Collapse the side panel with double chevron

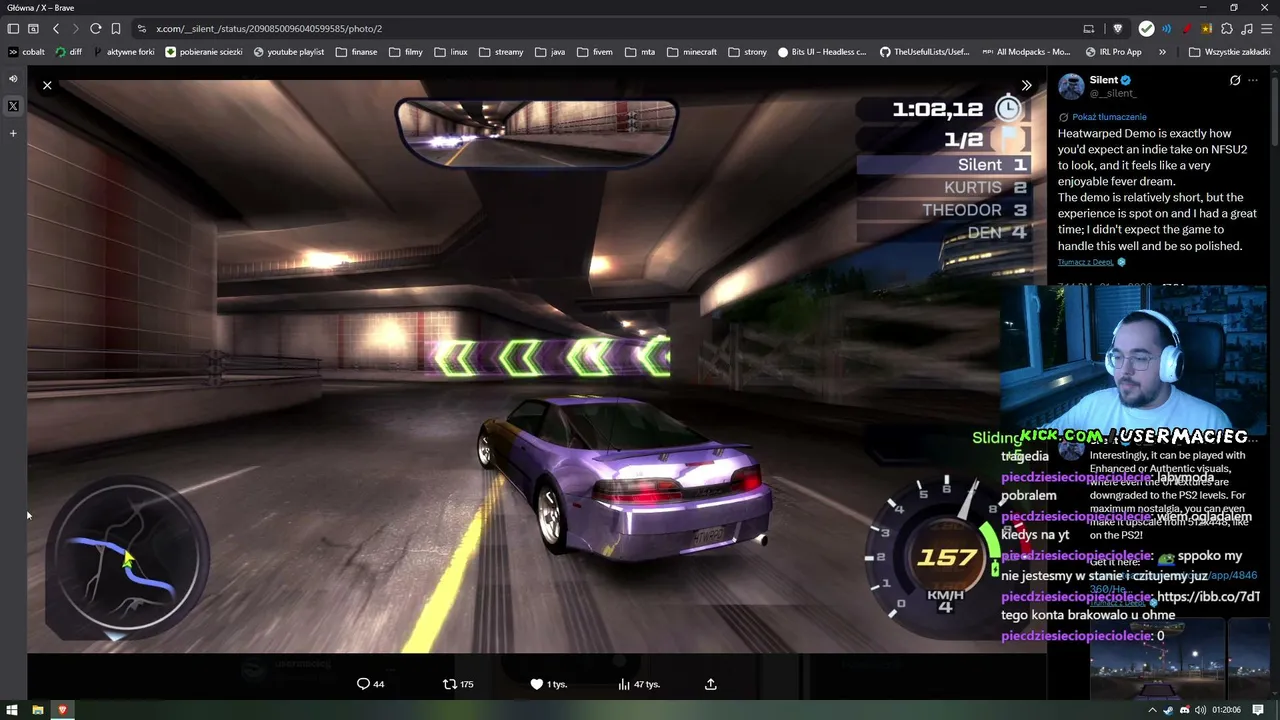(x=1026, y=86)
